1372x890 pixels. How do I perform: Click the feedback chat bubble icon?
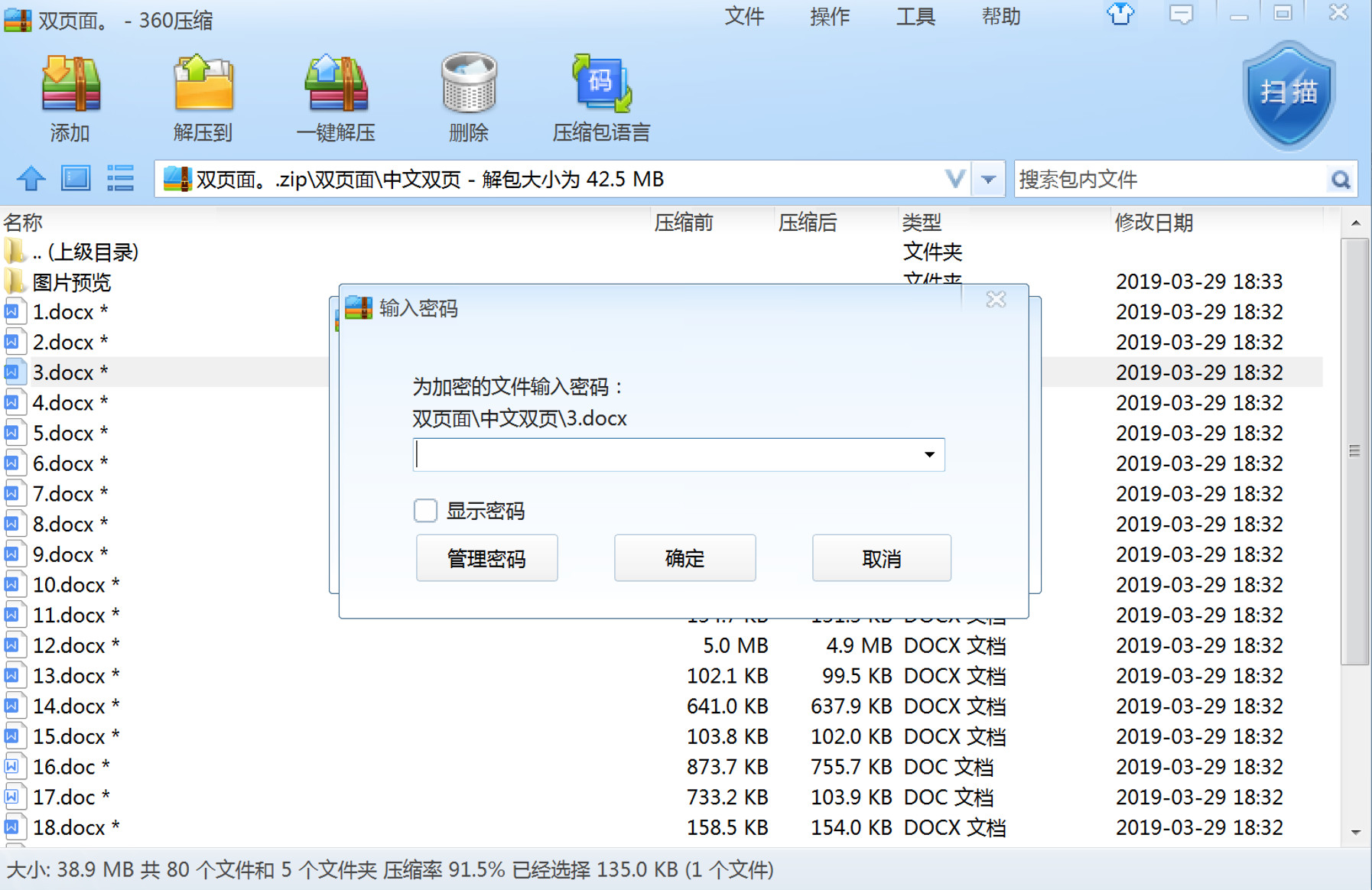tap(1182, 15)
